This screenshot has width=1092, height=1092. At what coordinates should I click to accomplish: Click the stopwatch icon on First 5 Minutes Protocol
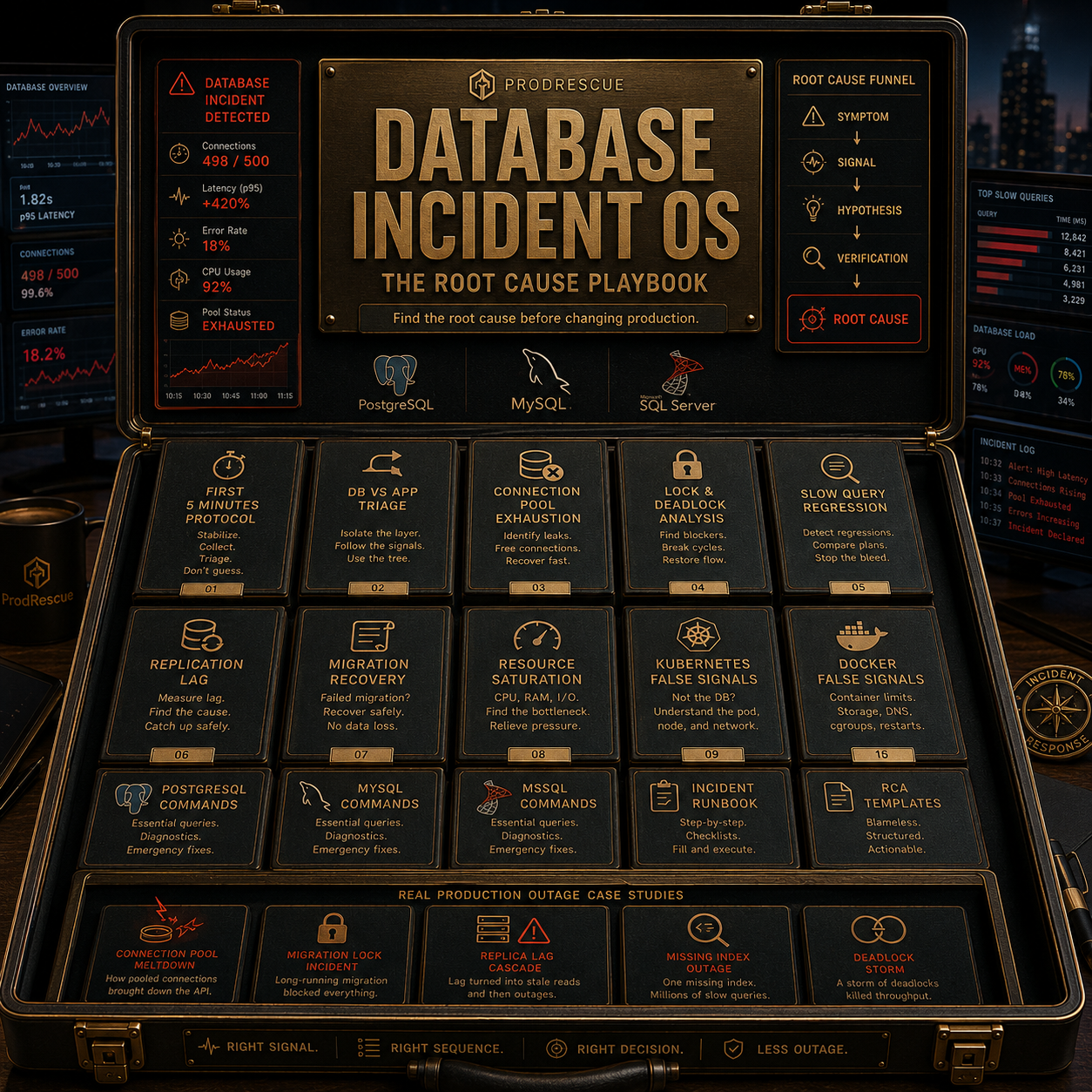click(x=229, y=465)
